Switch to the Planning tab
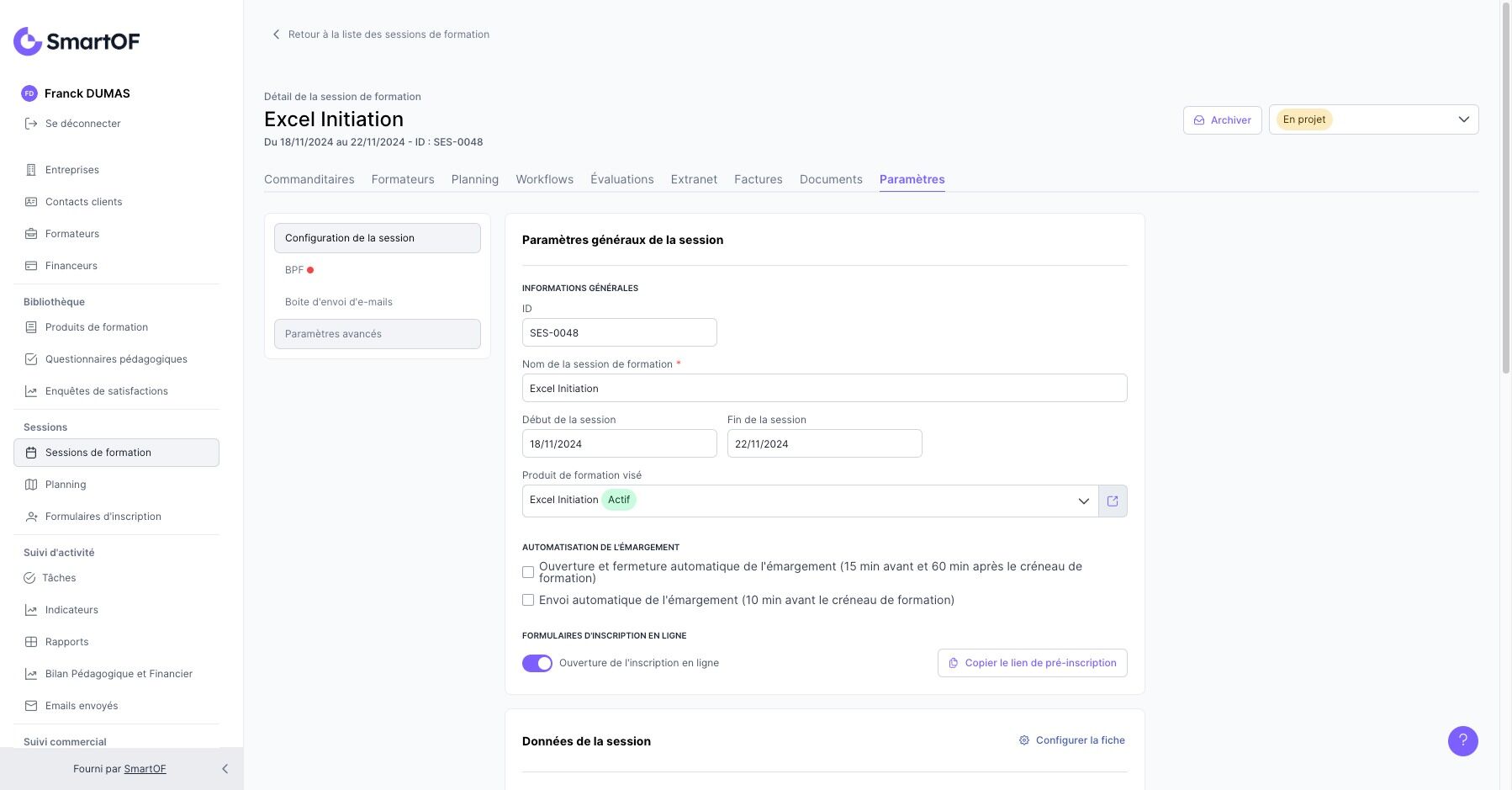The image size is (1512, 790). point(474,179)
